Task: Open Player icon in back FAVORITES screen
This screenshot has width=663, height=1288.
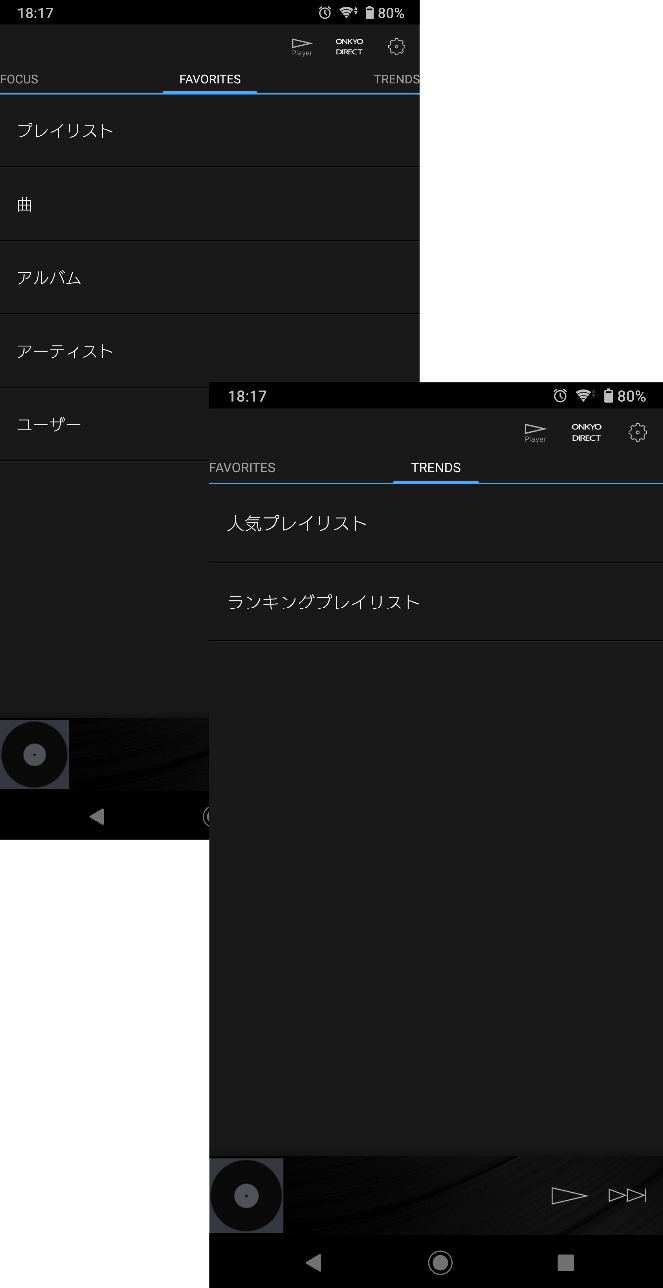Action: click(301, 46)
